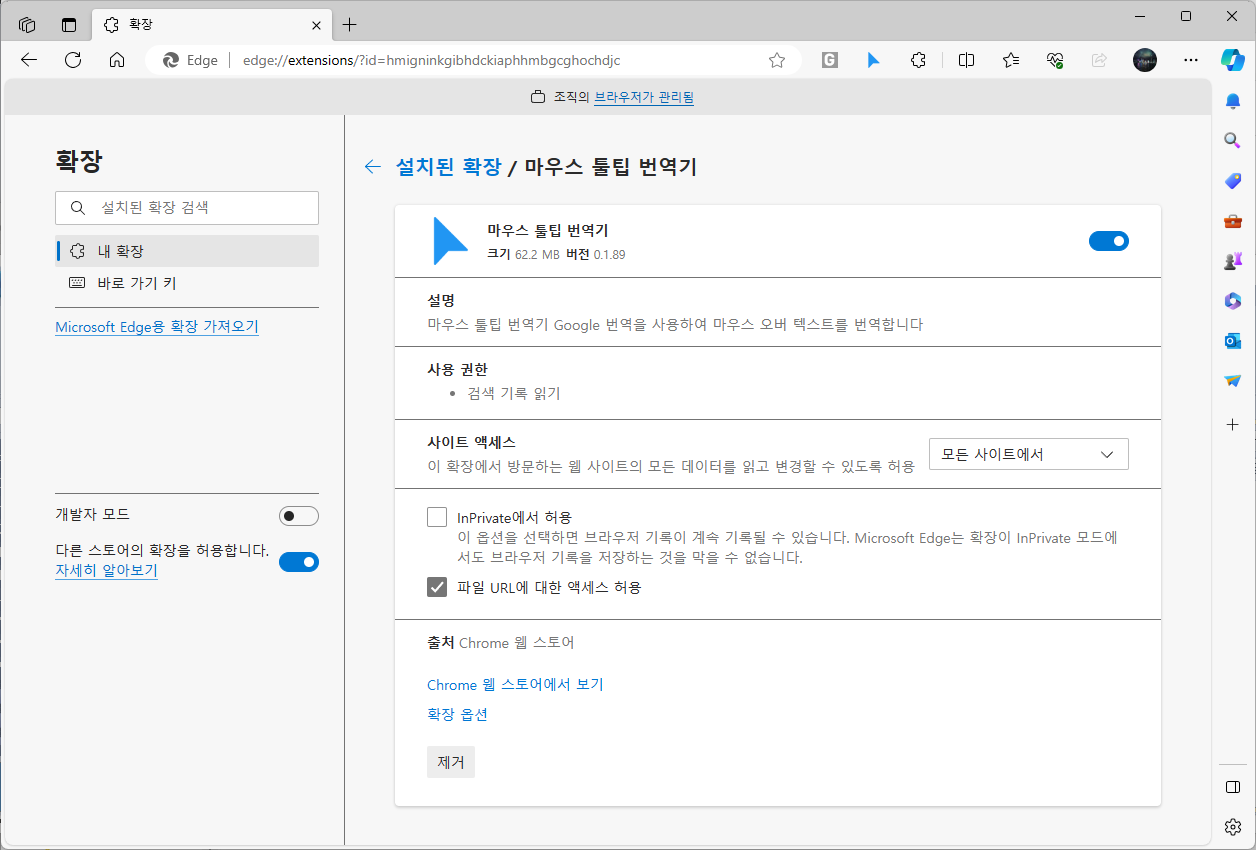This screenshot has height=850, width=1256.
Task: Toggle sidebar visibility icon at bottom right
Action: (1233, 787)
